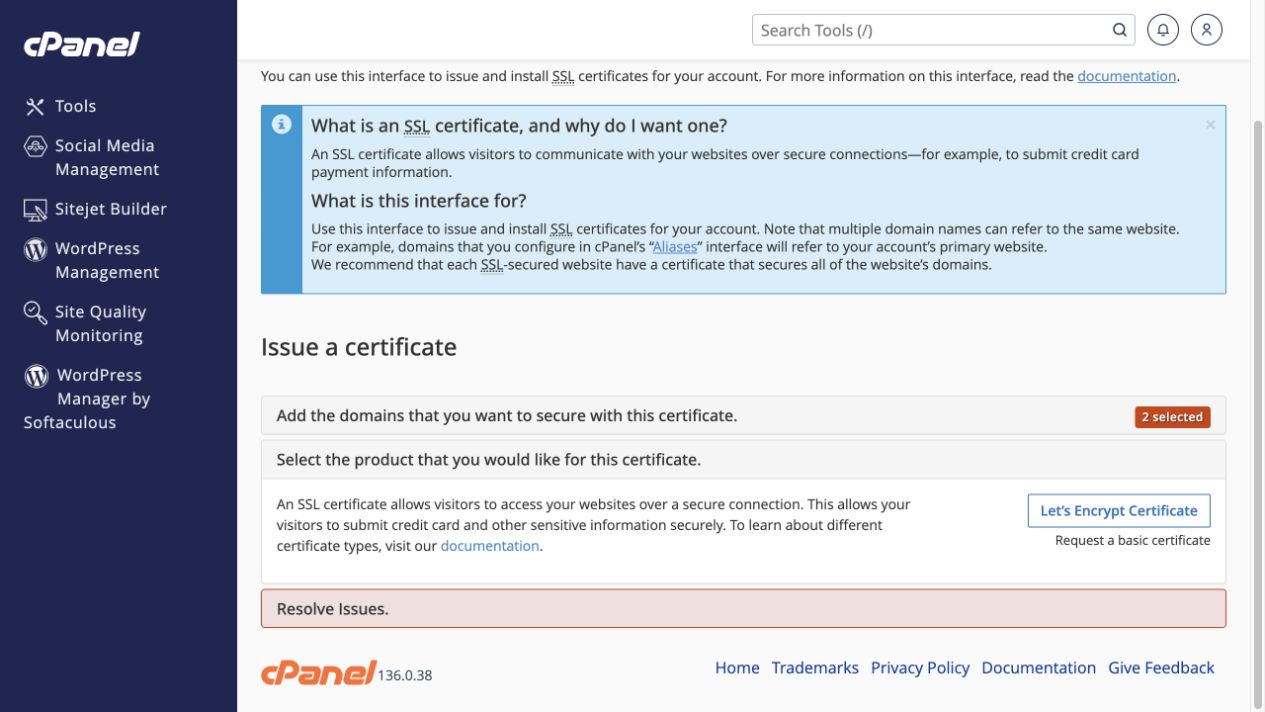
Task: Expand the select product section
Action: (743, 460)
